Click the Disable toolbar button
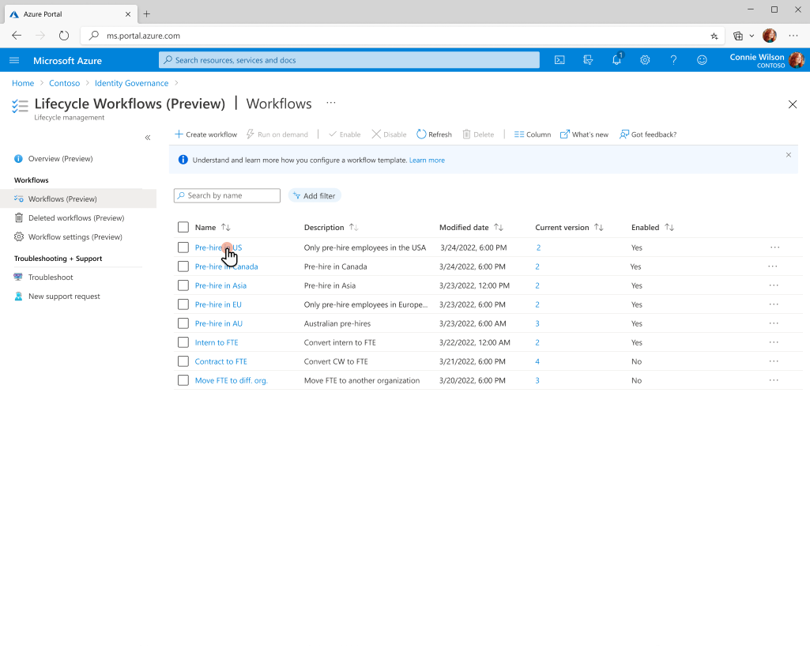Image resolution: width=810 pixels, height=646 pixels. pyautogui.click(x=389, y=134)
